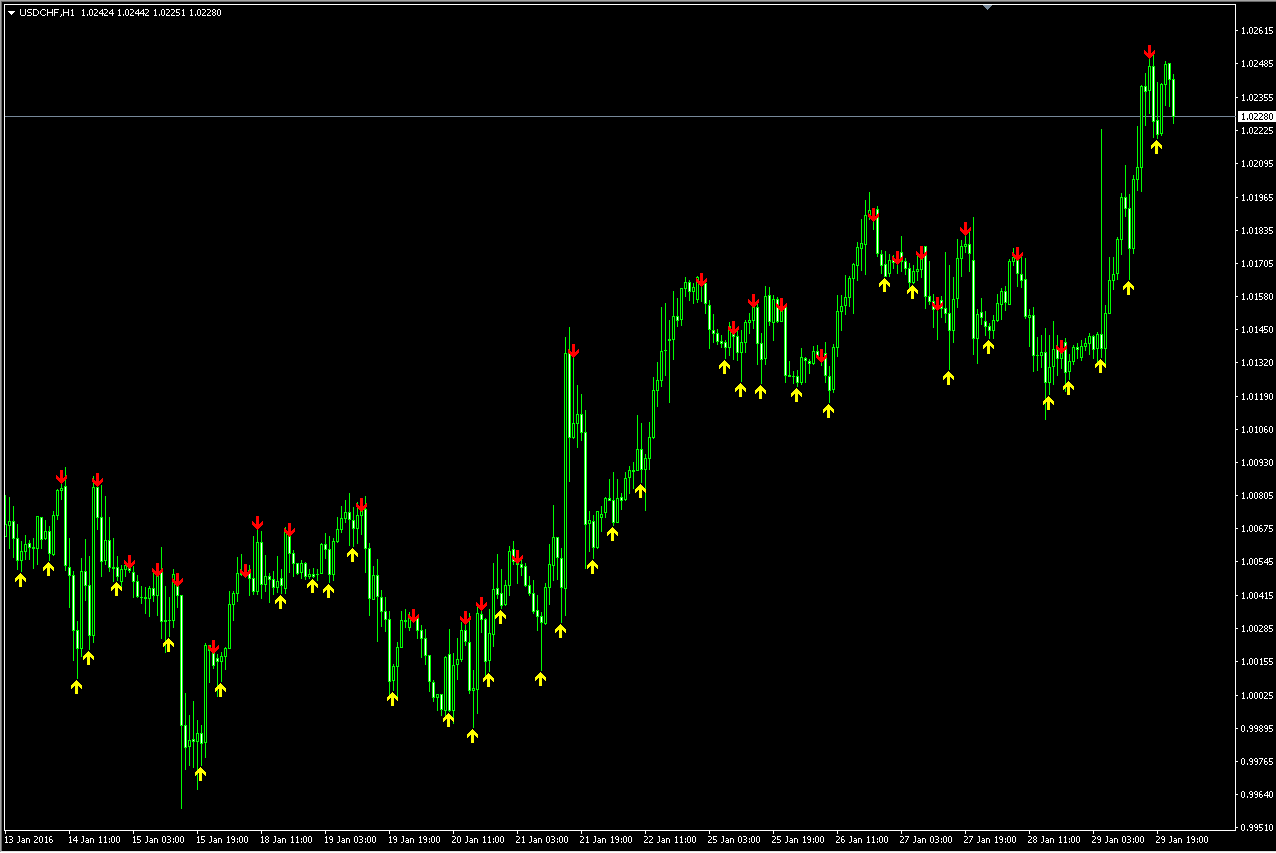This screenshot has width=1276, height=853.
Task: Click price scale value 1.01320
Action: [1256, 363]
